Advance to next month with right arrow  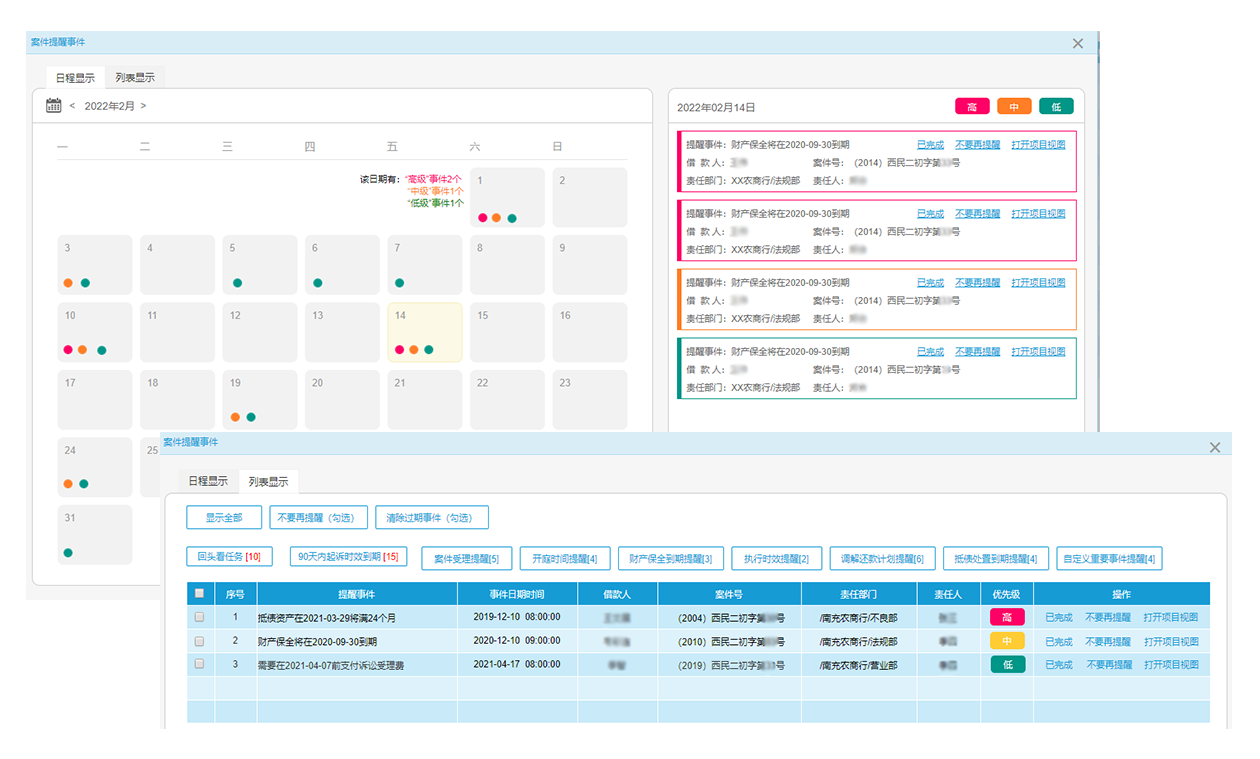143,106
